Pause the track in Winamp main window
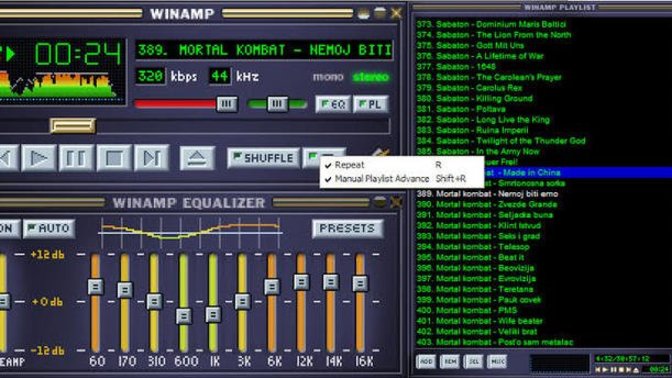 [x=76, y=158]
